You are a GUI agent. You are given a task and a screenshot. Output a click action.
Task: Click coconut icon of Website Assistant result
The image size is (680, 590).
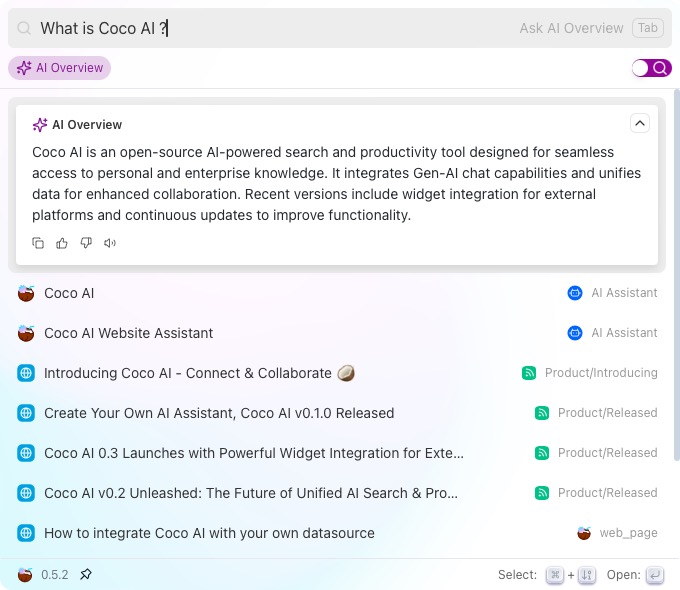pos(26,333)
